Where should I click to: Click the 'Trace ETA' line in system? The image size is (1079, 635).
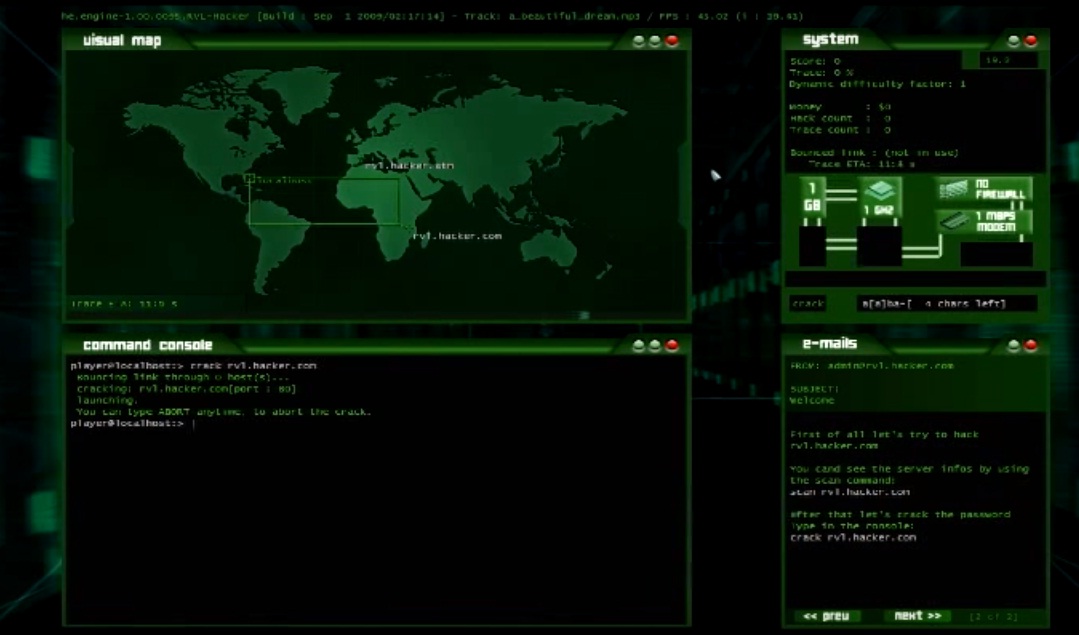(862, 164)
